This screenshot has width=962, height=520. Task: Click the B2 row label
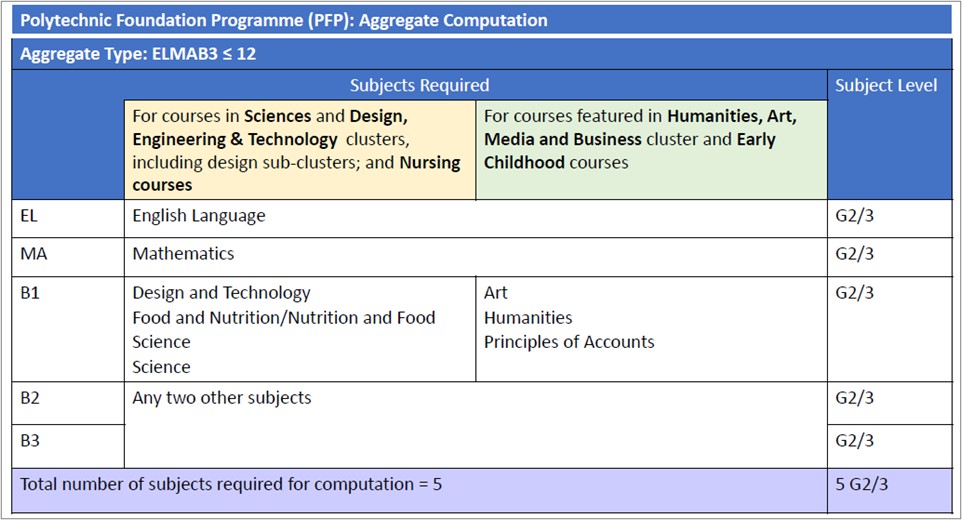point(31,398)
